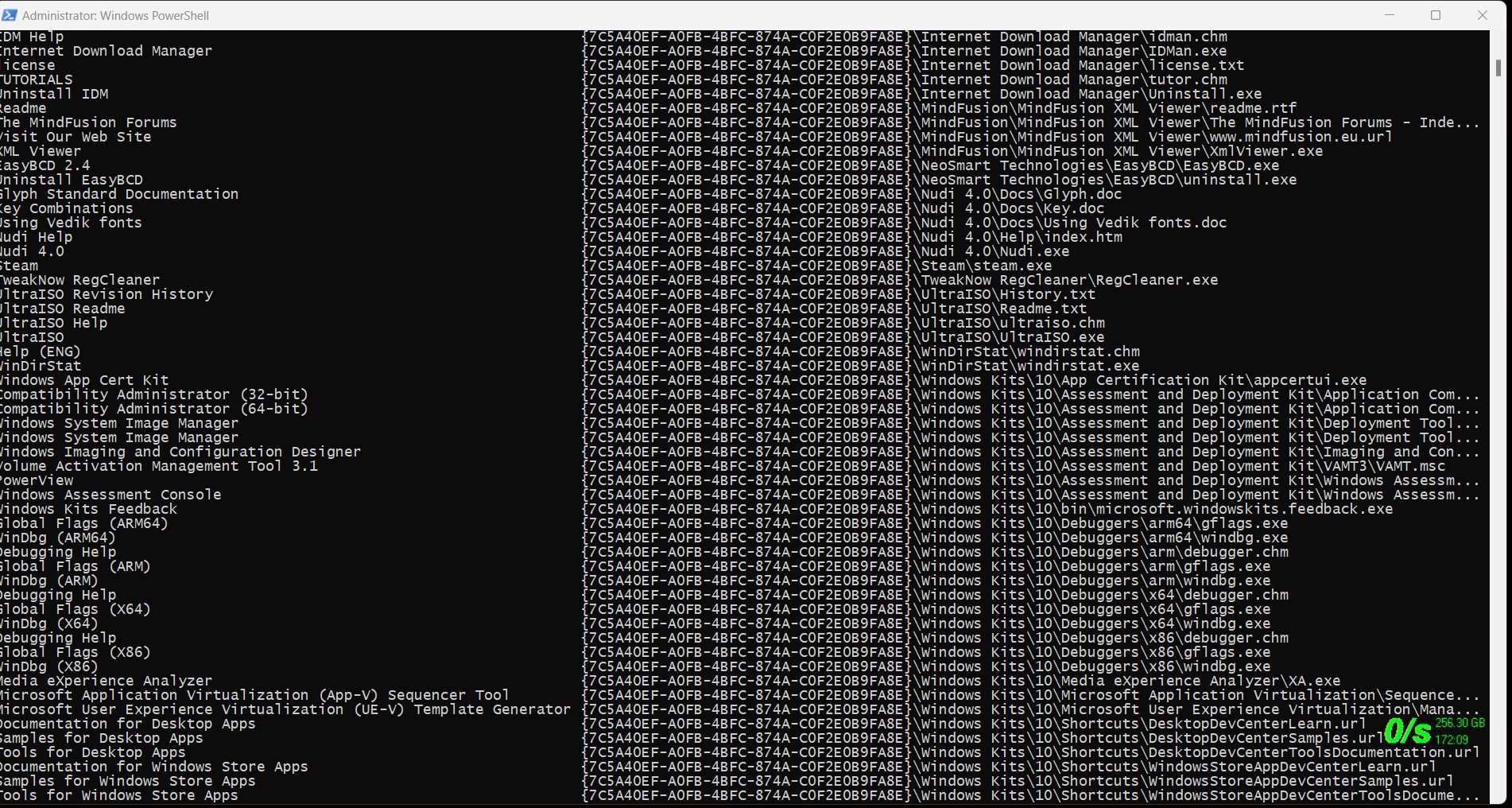The image size is (1512, 808).
Task: Close the PowerShell window
Action: point(1483,15)
